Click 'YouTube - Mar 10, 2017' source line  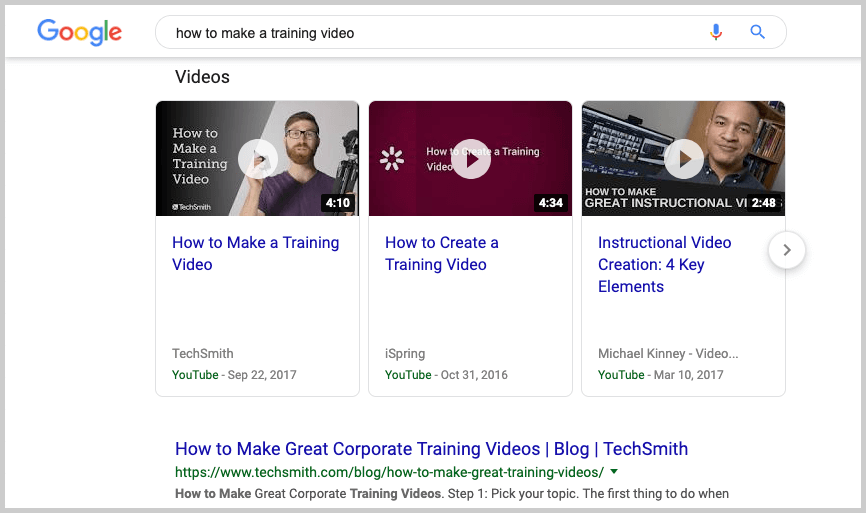661,375
